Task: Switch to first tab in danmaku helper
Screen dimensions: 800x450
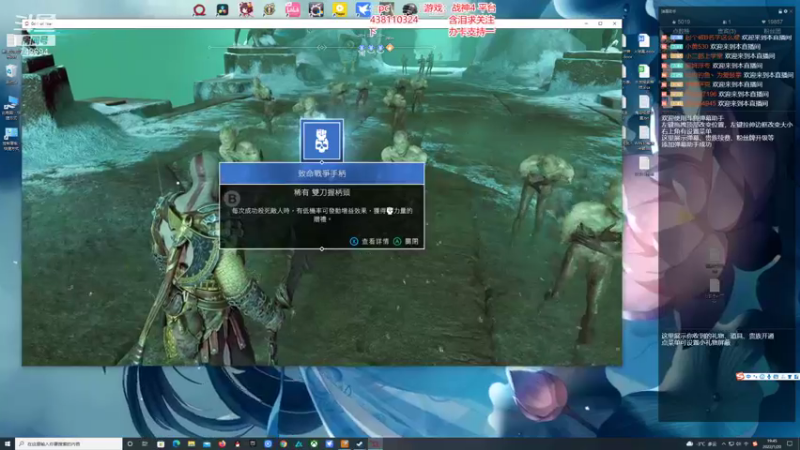Action: [x=681, y=31]
